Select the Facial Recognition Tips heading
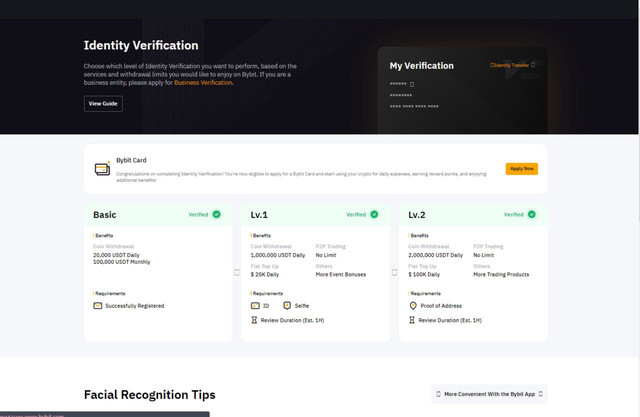Screen dimensions: 640x417 point(149,395)
